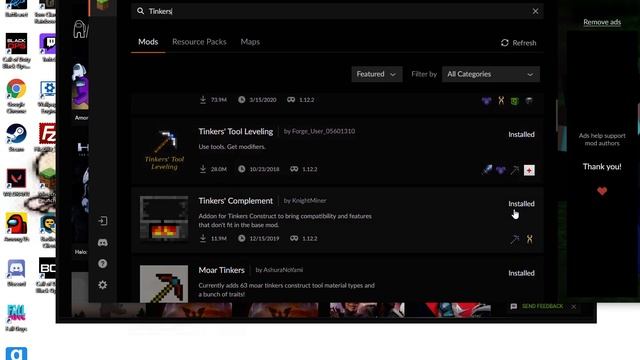Open Moar Tinkers mod page
Viewport: 640px width, 360px height.
click(222, 270)
